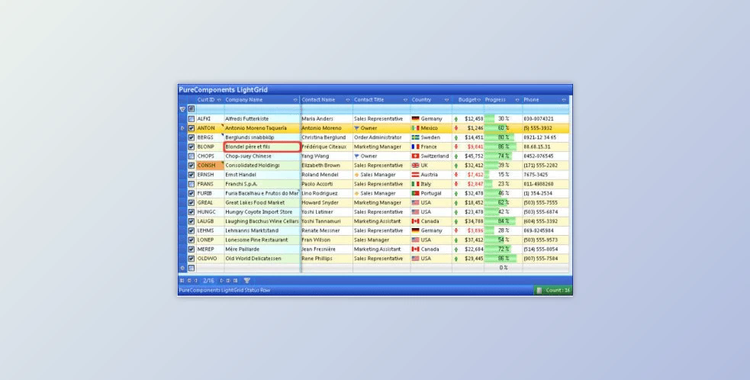Viewport: 750px width, 380px height.
Task: Check the CHOPS row checkbox
Action: click(191, 156)
